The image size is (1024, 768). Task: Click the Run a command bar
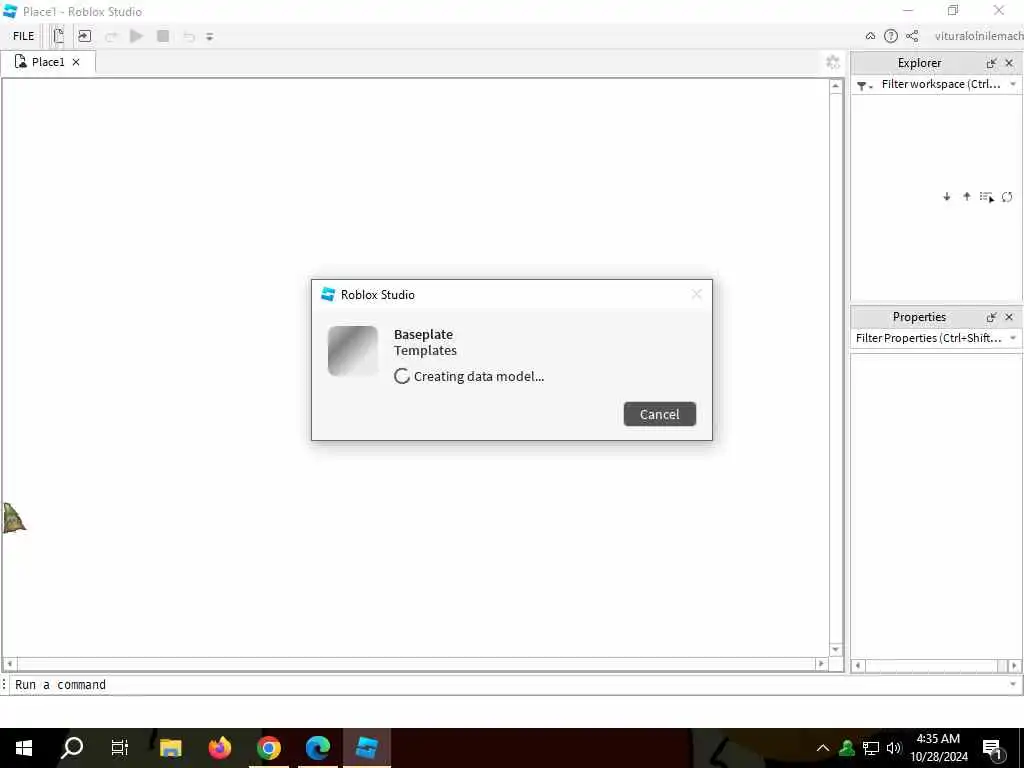point(509,684)
